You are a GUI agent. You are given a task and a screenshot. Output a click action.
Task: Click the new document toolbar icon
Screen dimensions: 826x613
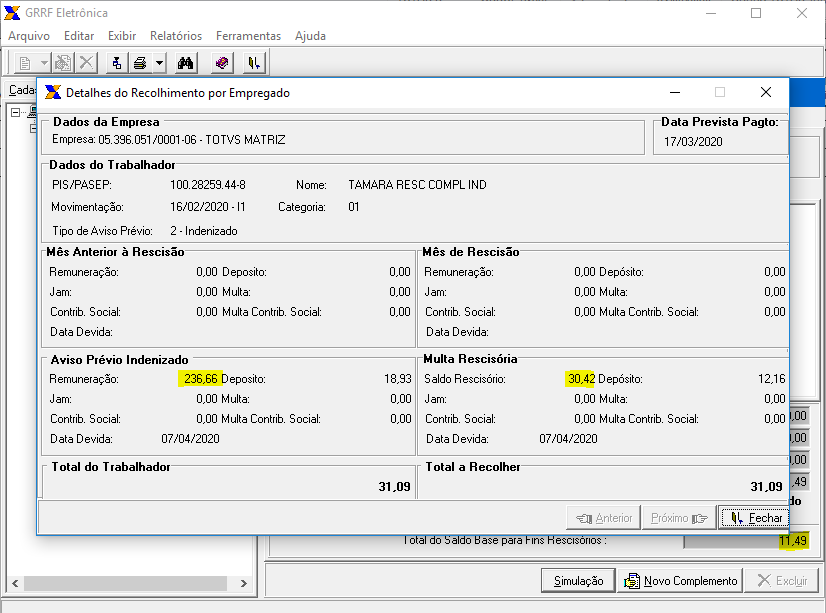click(x=25, y=63)
